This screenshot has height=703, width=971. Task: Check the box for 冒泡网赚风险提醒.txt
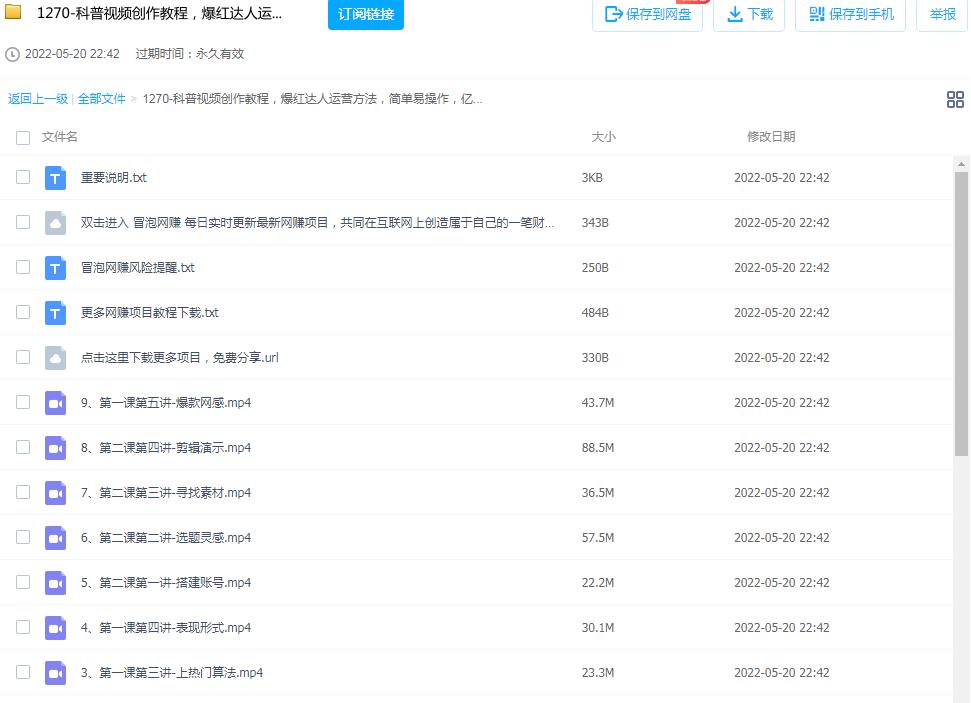click(23, 267)
